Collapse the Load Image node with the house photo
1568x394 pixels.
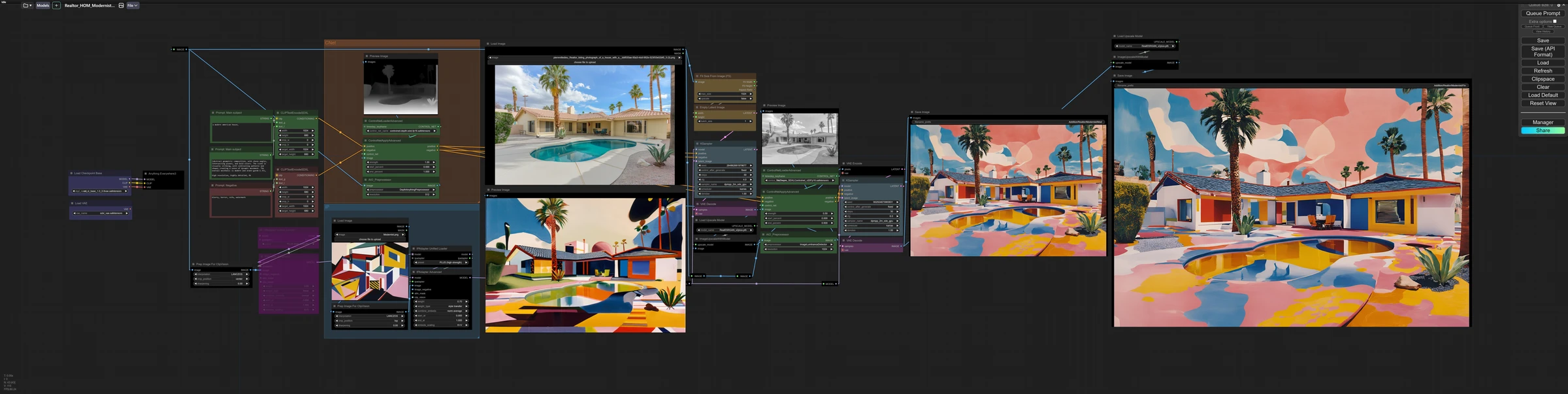tap(488, 44)
